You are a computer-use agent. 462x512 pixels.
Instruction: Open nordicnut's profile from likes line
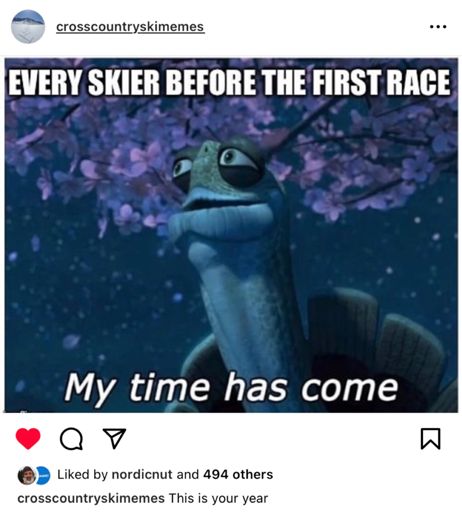pyautogui.click(x=142, y=474)
